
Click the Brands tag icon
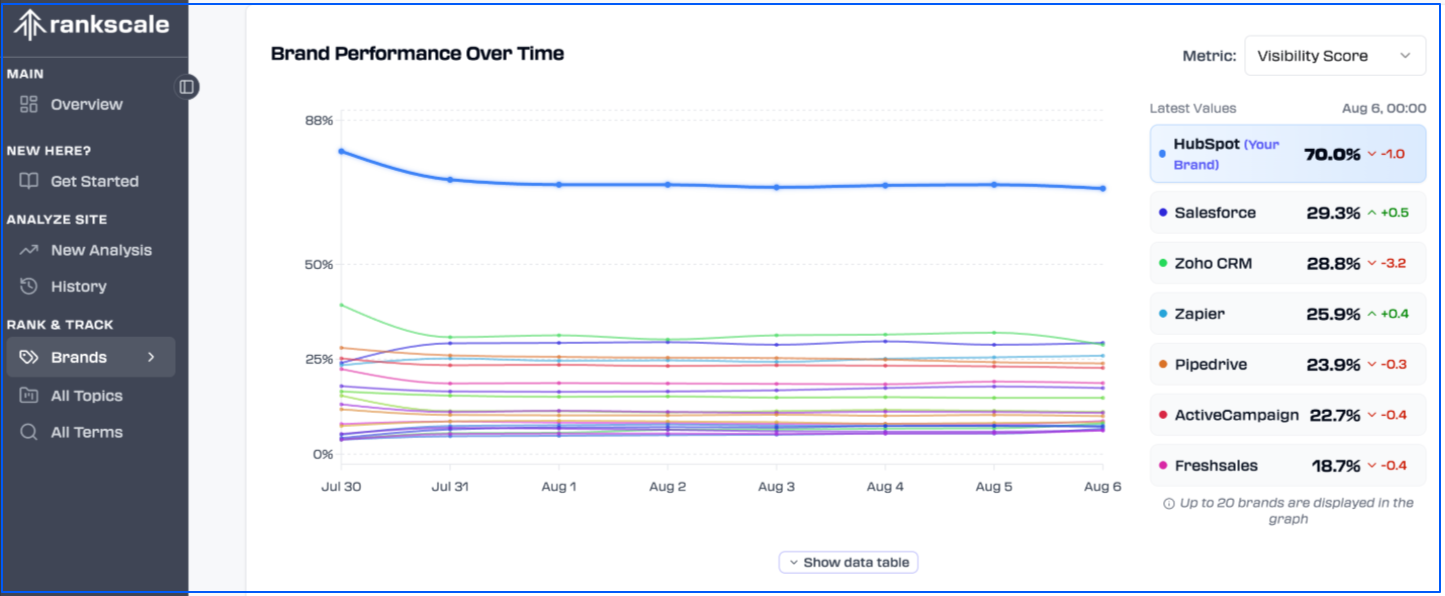(29, 357)
